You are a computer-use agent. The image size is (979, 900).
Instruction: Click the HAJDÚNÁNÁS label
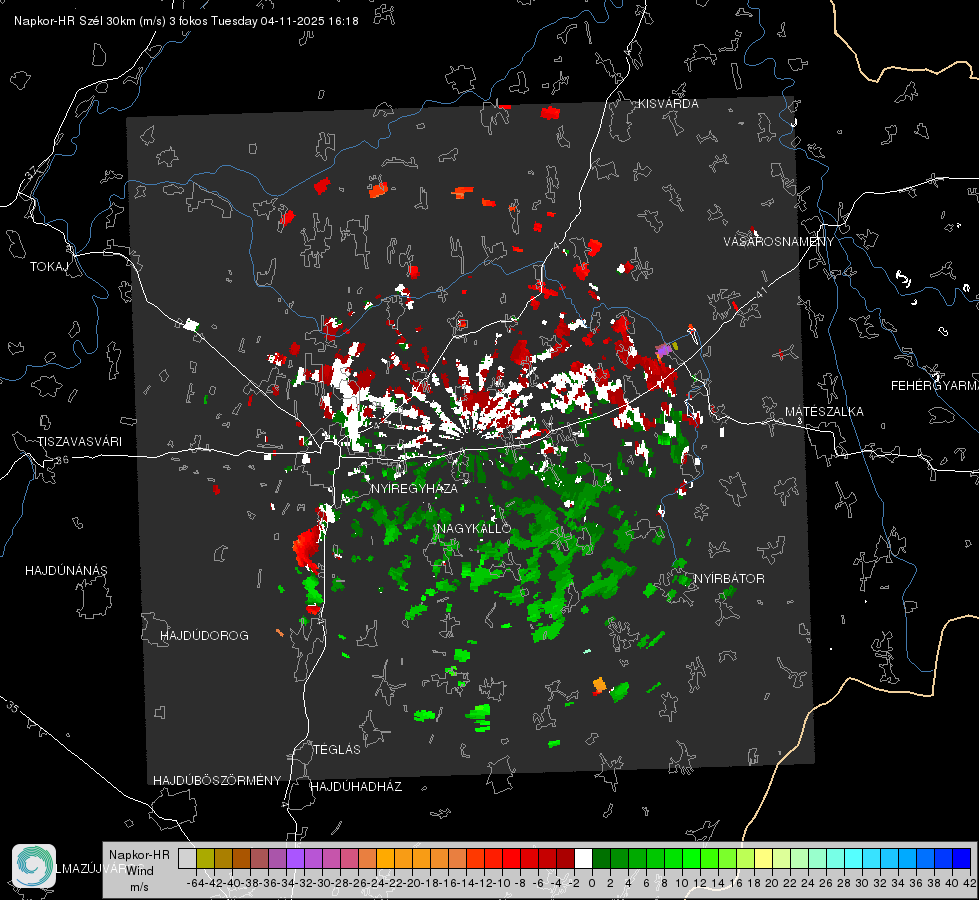[66, 570]
